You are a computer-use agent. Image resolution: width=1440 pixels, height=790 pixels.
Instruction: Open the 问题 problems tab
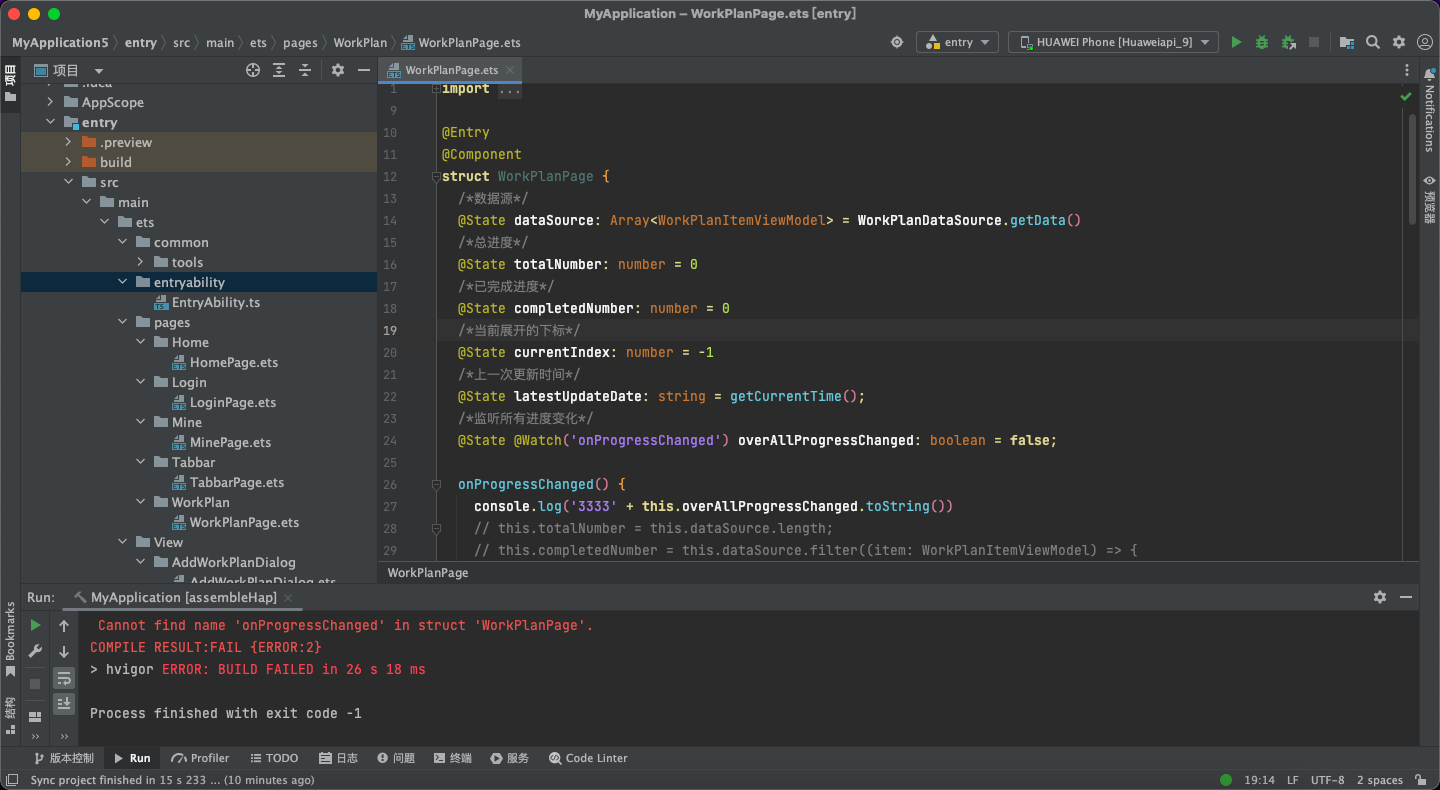[x=396, y=758]
